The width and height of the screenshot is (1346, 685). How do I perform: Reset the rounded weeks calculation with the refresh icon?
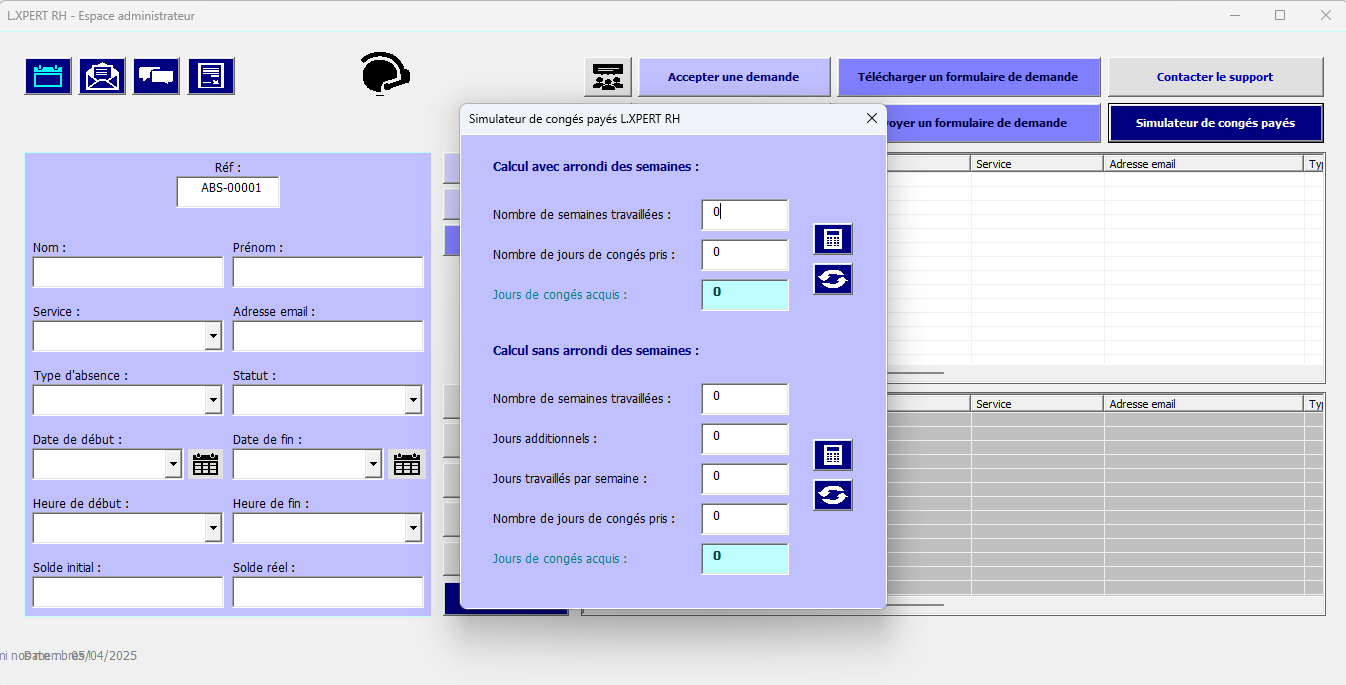coord(833,279)
